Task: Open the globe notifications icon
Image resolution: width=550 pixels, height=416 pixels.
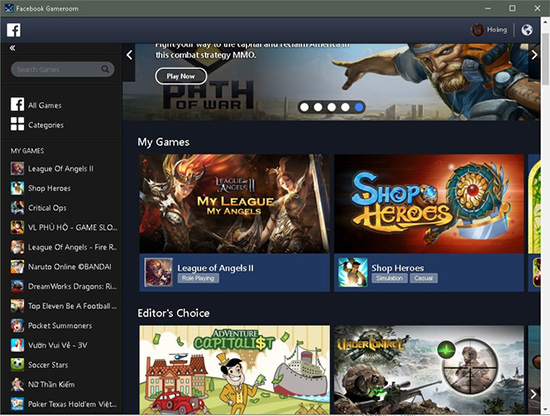Action: [526, 30]
